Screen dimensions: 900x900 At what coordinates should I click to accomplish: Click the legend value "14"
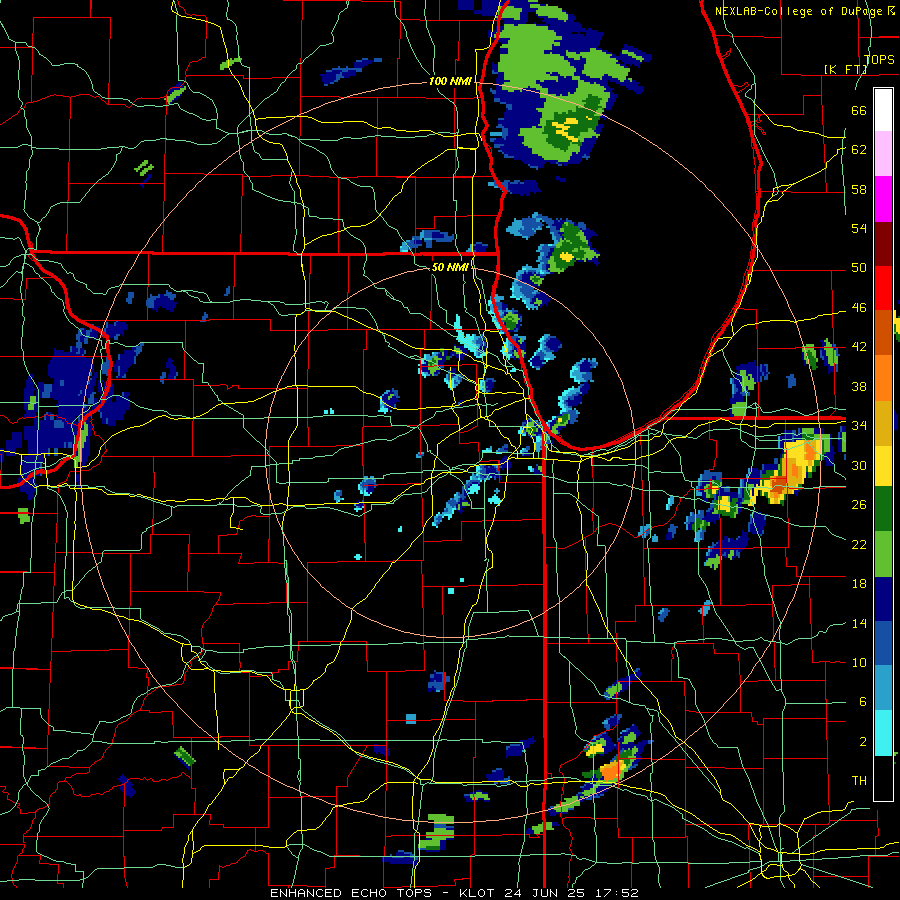[859, 623]
